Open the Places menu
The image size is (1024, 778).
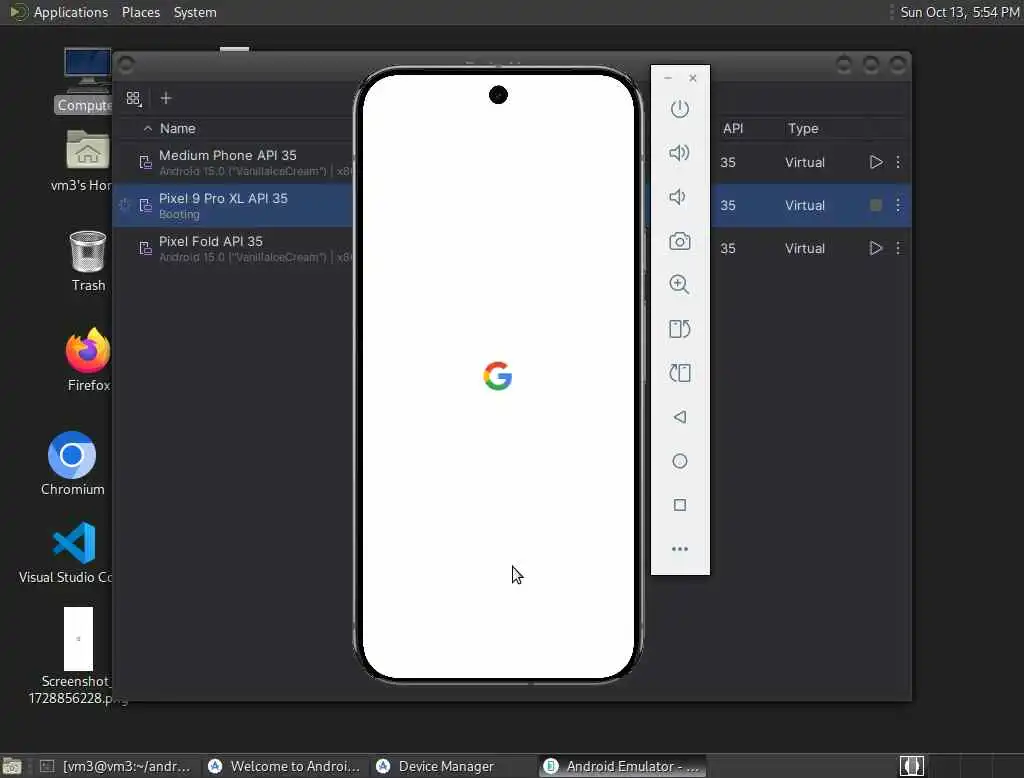tap(140, 12)
